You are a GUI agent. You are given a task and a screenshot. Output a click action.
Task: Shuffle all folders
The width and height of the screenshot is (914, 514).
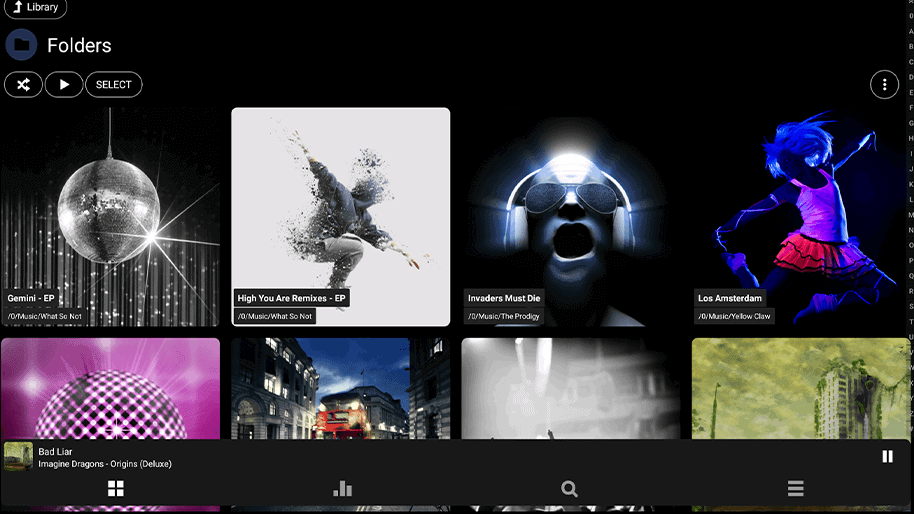coord(23,85)
